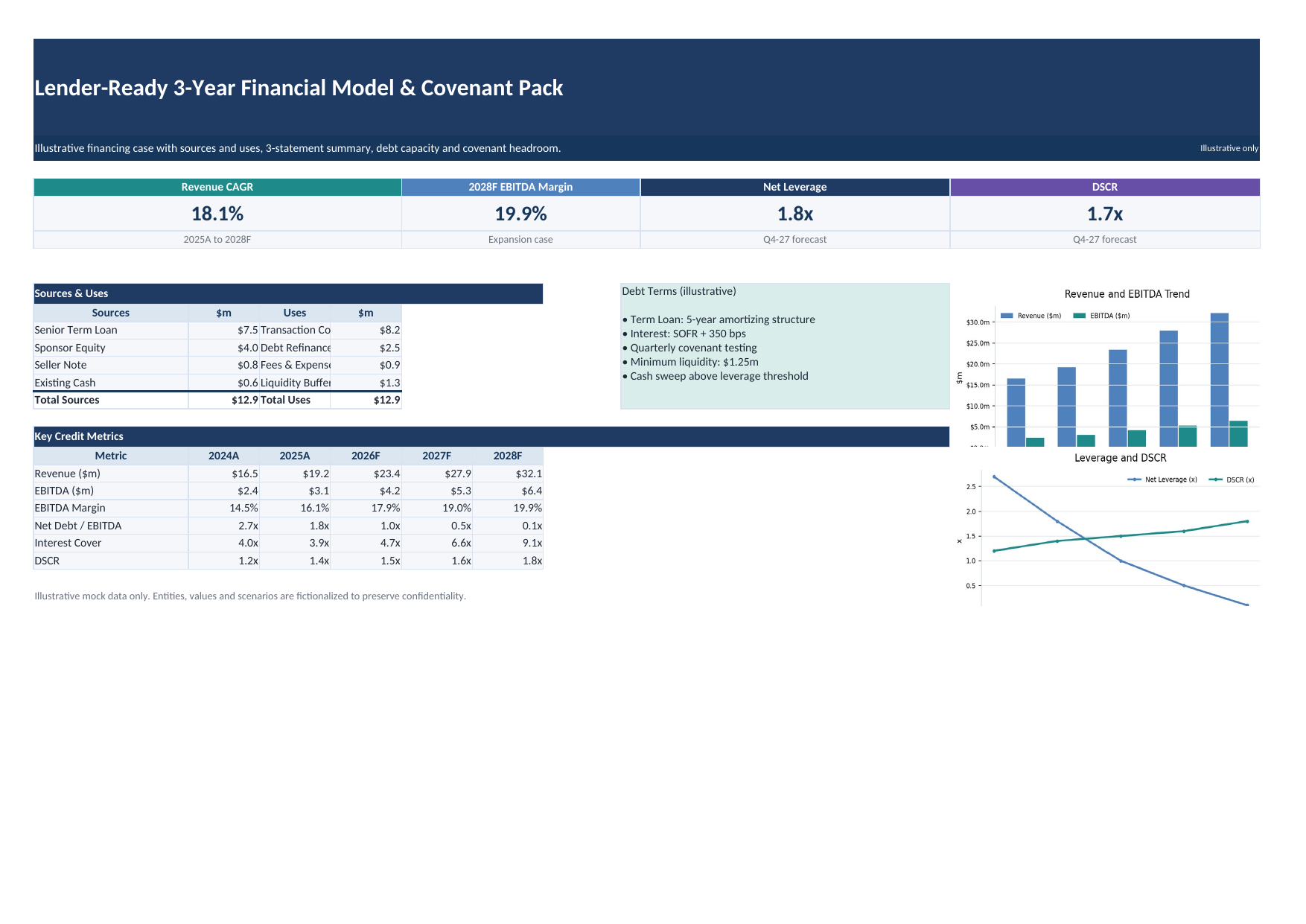Click the $4.0 Sponsor Equity amount
The height and width of the screenshot is (924, 1306).
coord(224,348)
